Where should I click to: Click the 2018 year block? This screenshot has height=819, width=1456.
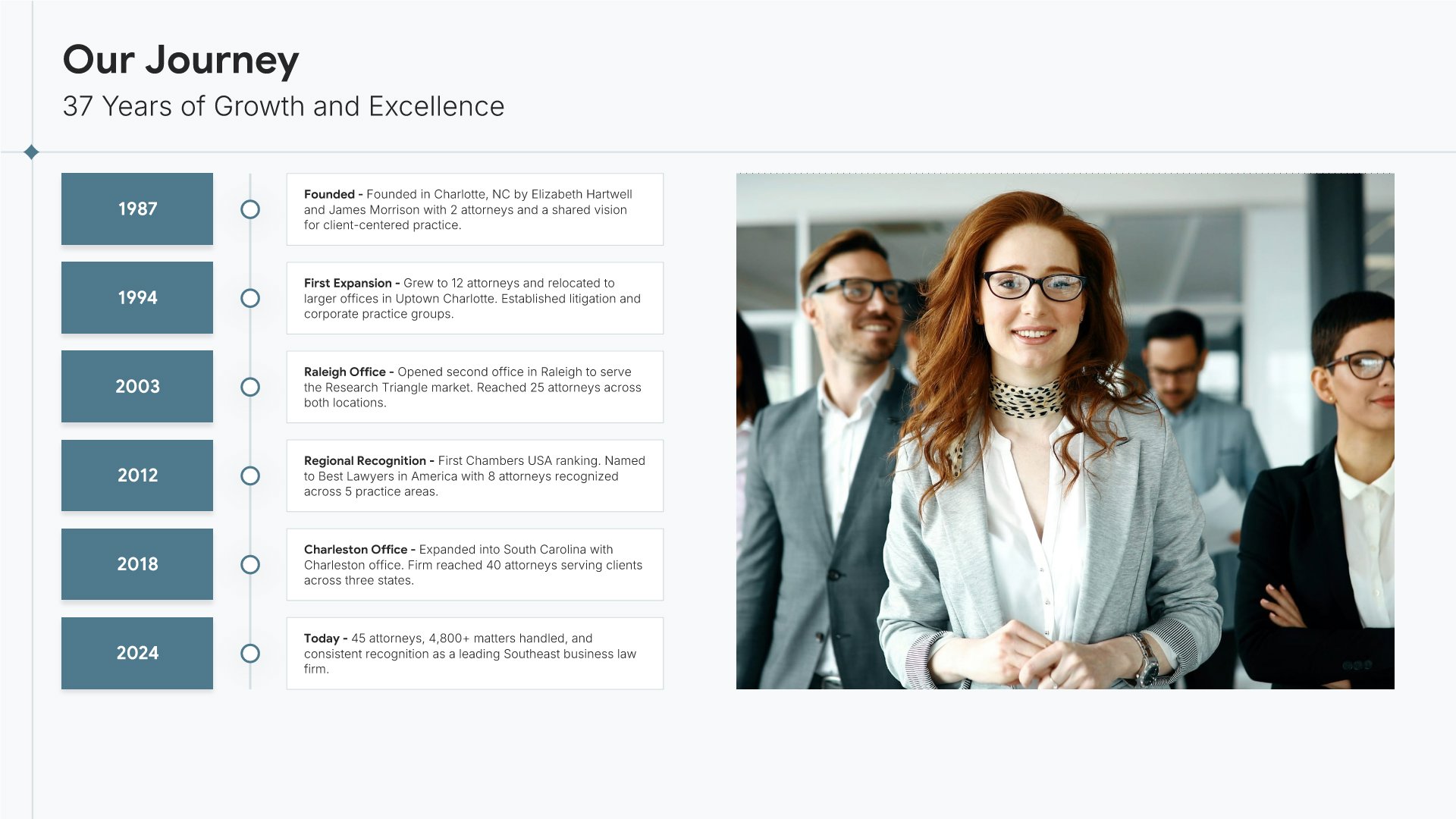point(137,563)
